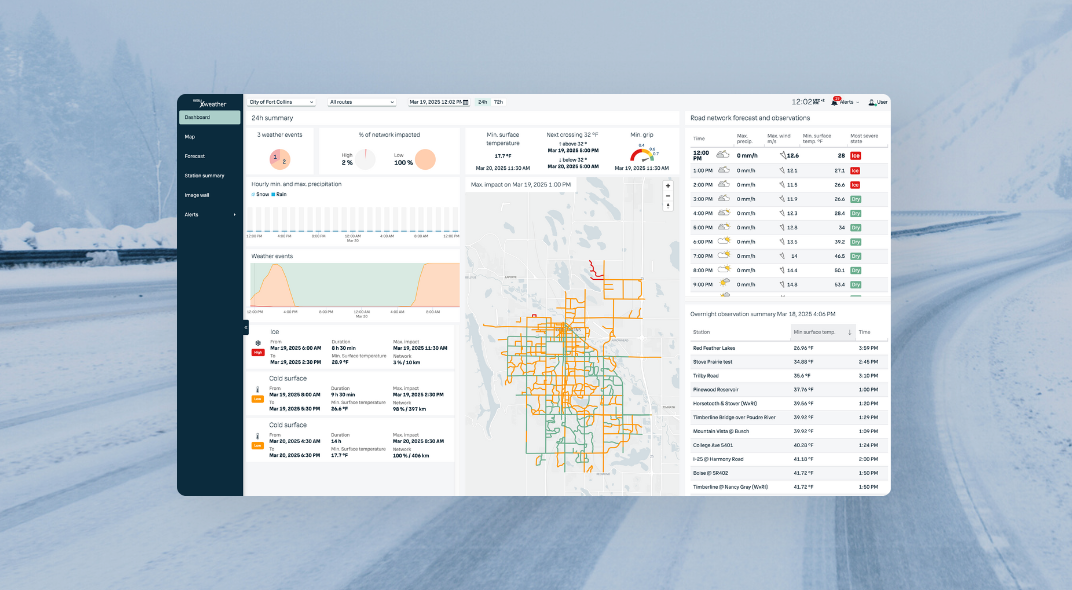Click the wind arrow in 12:00 PM row
The height and width of the screenshot is (590, 1072).
(x=783, y=155)
